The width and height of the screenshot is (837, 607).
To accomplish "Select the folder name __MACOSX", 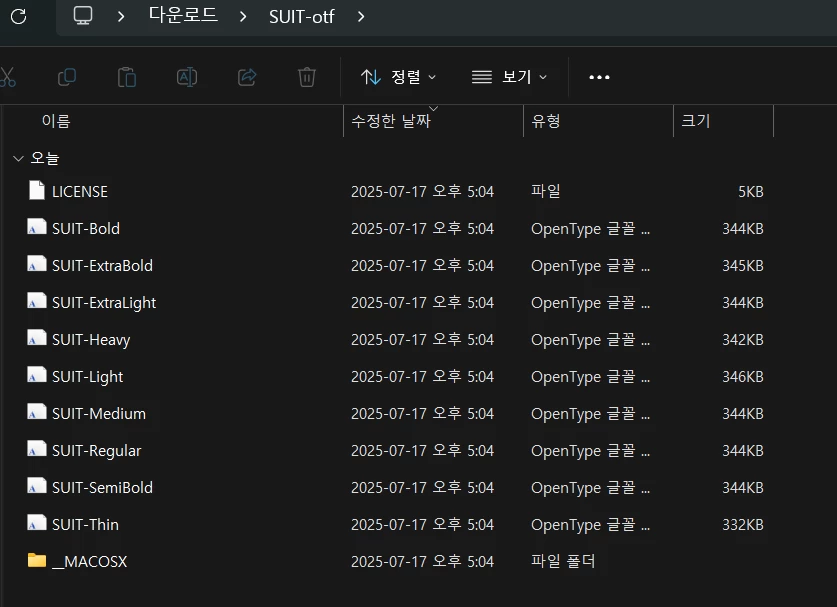I will point(90,562).
